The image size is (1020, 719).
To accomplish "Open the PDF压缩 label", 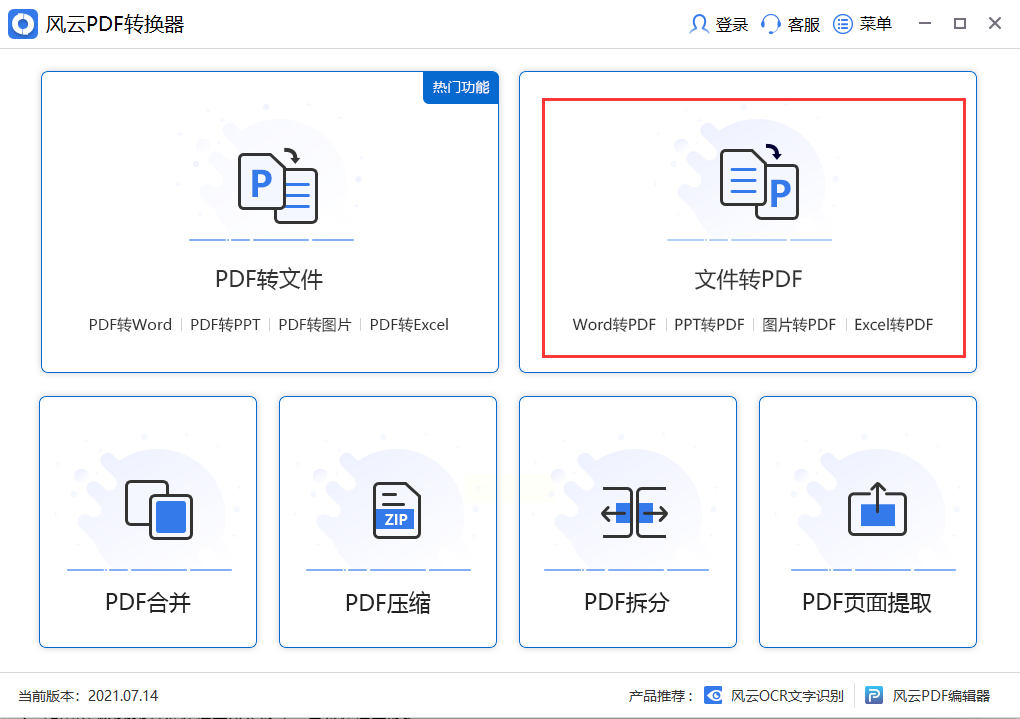I will click(388, 603).
